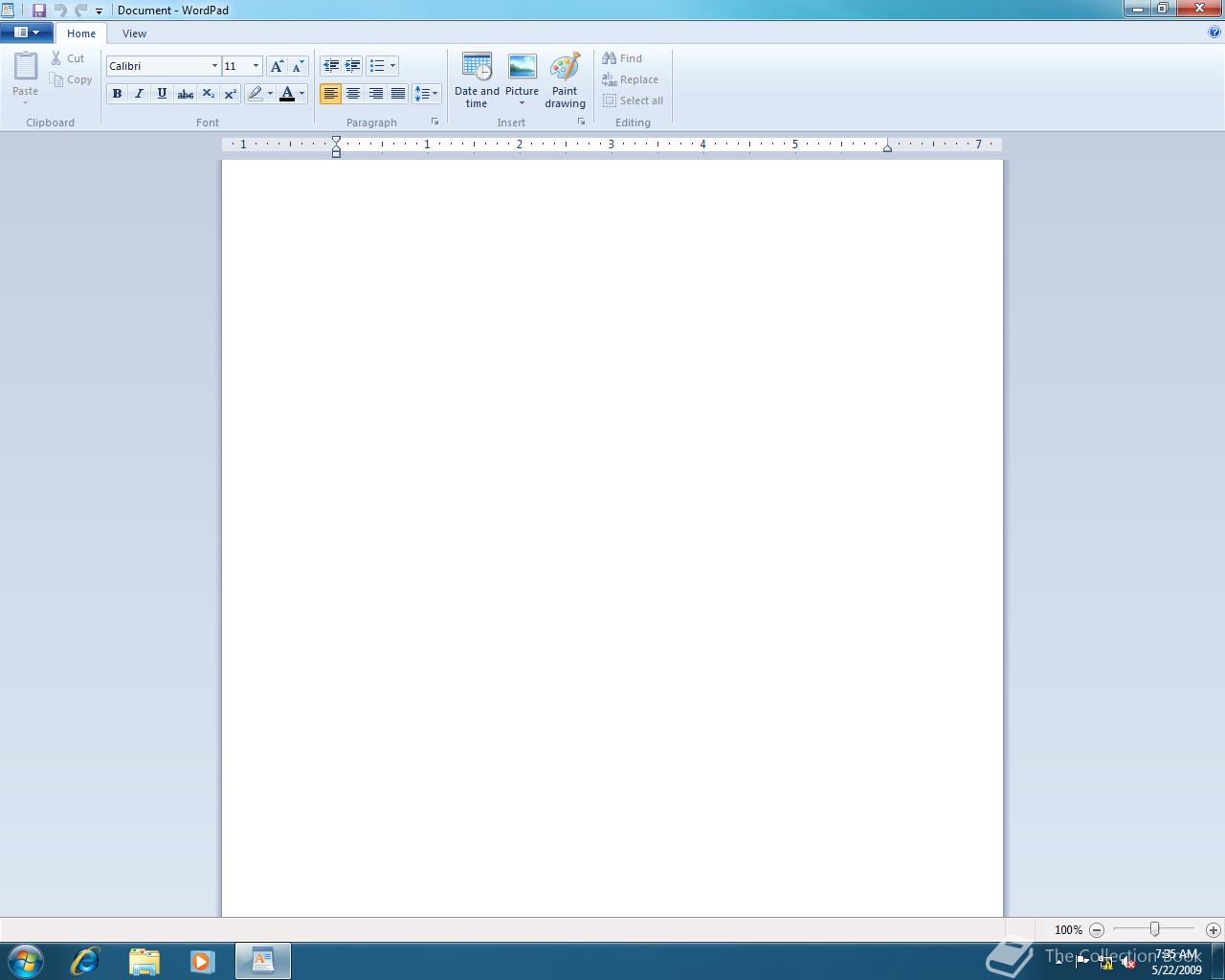Click first line indent marker on ruler
Image resolution: width=1225 pixels, height=980 pixels.
[x=336, y=141]
